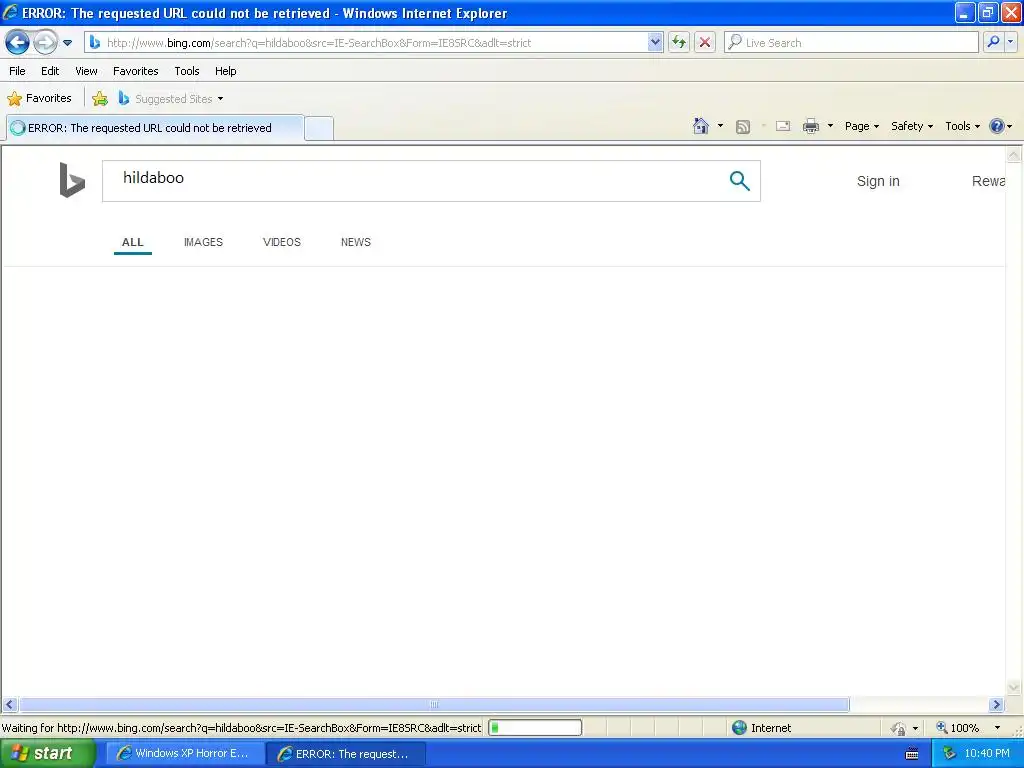
Task: Click the Add to Favorites Bar icon
Action: 100,99
